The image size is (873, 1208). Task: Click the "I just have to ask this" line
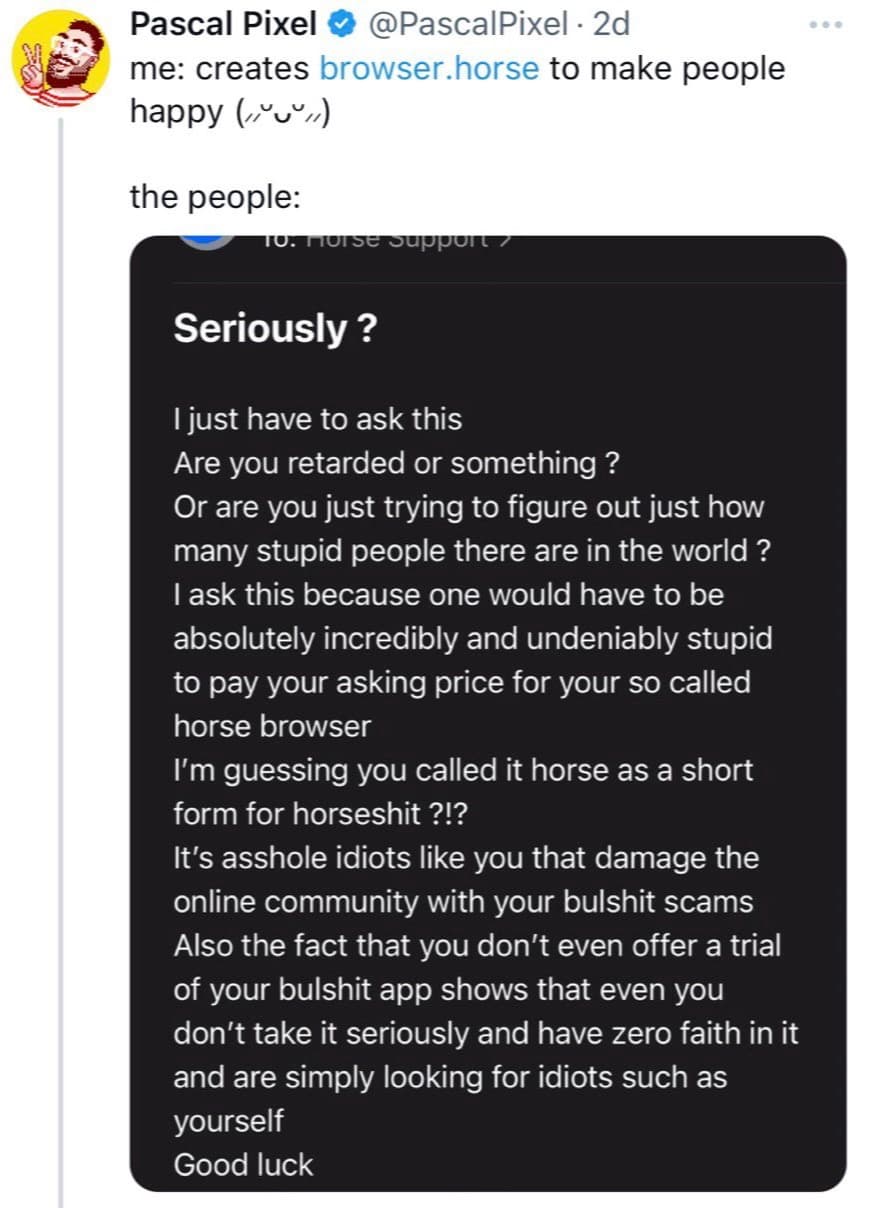click(x=317, y=419)
